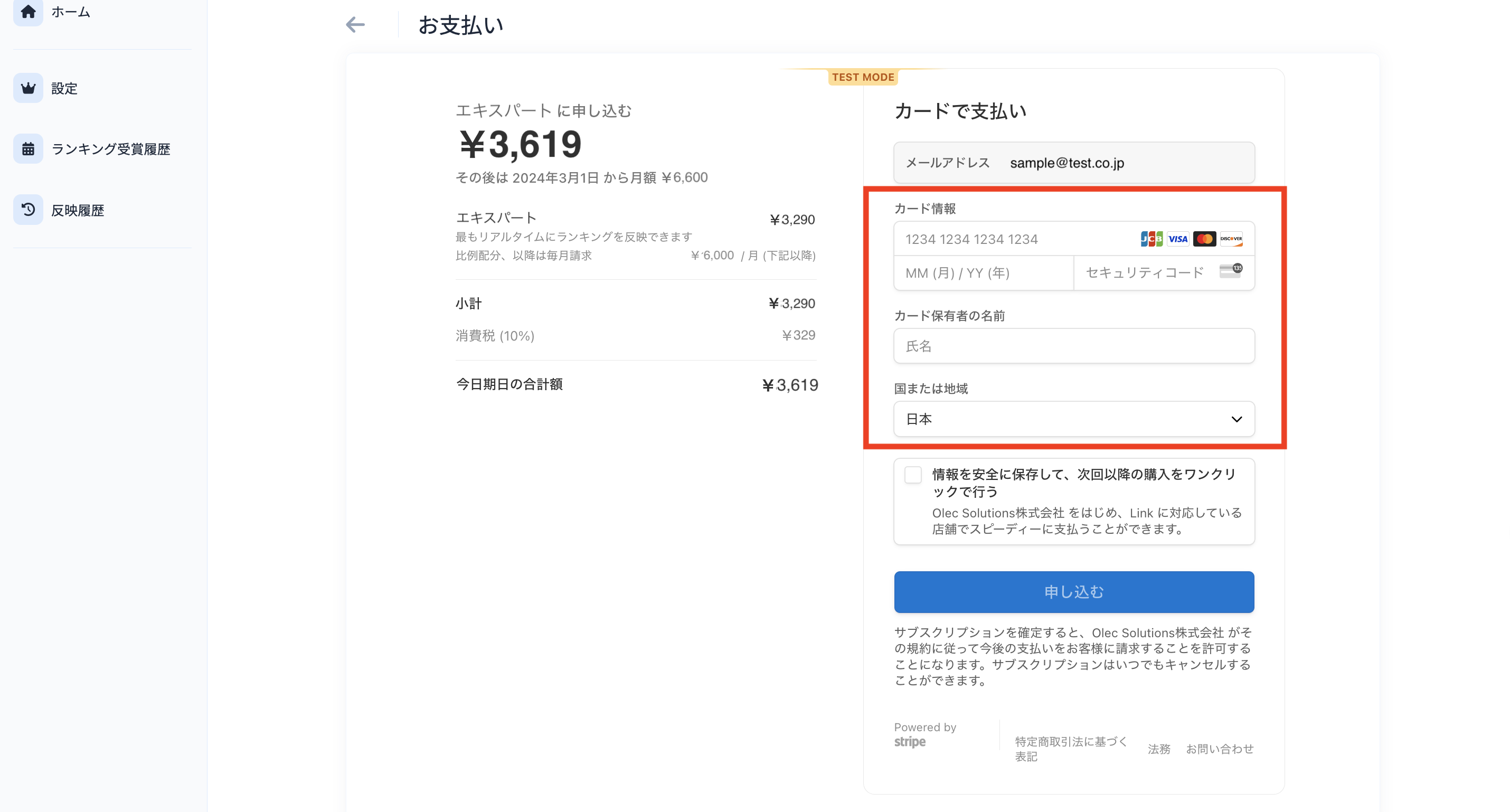Click the 氏名 cardholder name field
Image resolution: width=1510 pixels, height=812 pixels.
[x=1074, y=346]
